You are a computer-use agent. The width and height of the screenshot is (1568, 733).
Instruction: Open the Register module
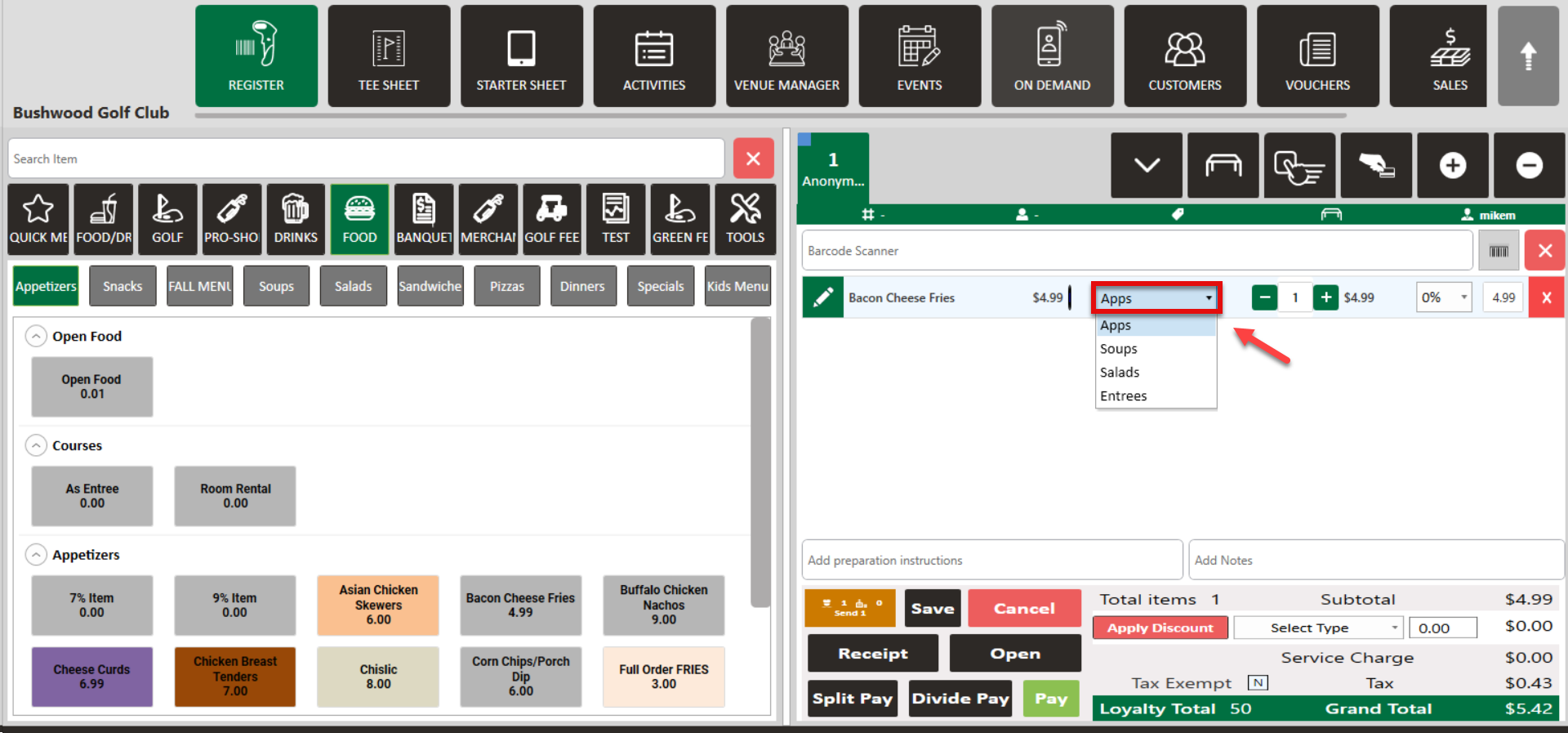point(256,56)
